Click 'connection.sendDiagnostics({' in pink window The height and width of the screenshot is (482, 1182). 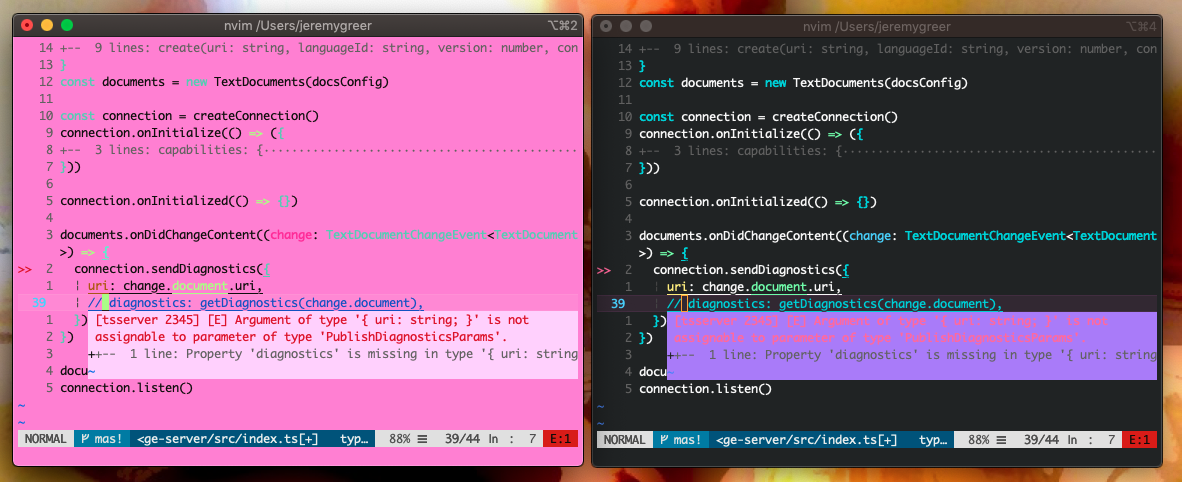172,269
